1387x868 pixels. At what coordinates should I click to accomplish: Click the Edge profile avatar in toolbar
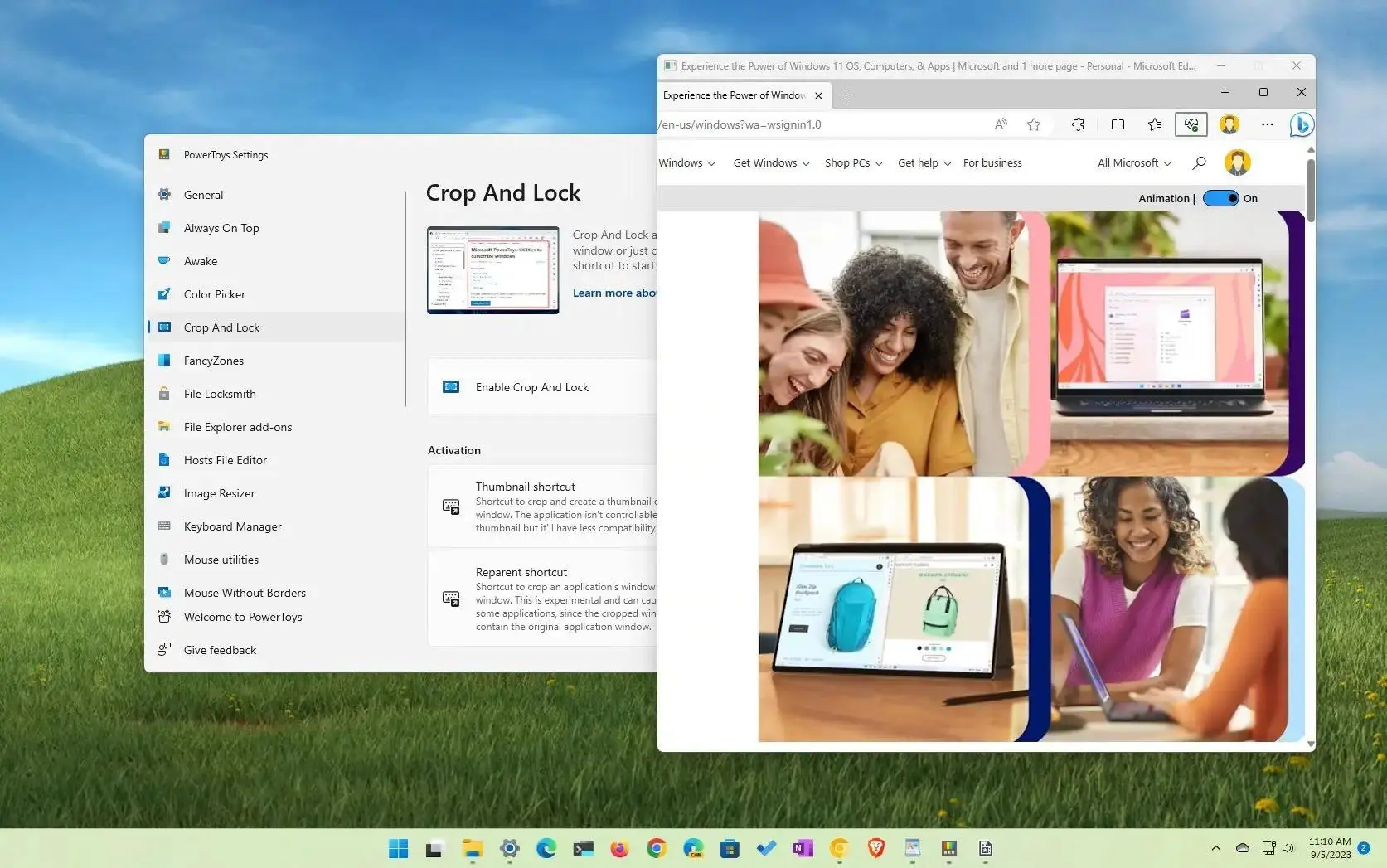pos(1229,124)
